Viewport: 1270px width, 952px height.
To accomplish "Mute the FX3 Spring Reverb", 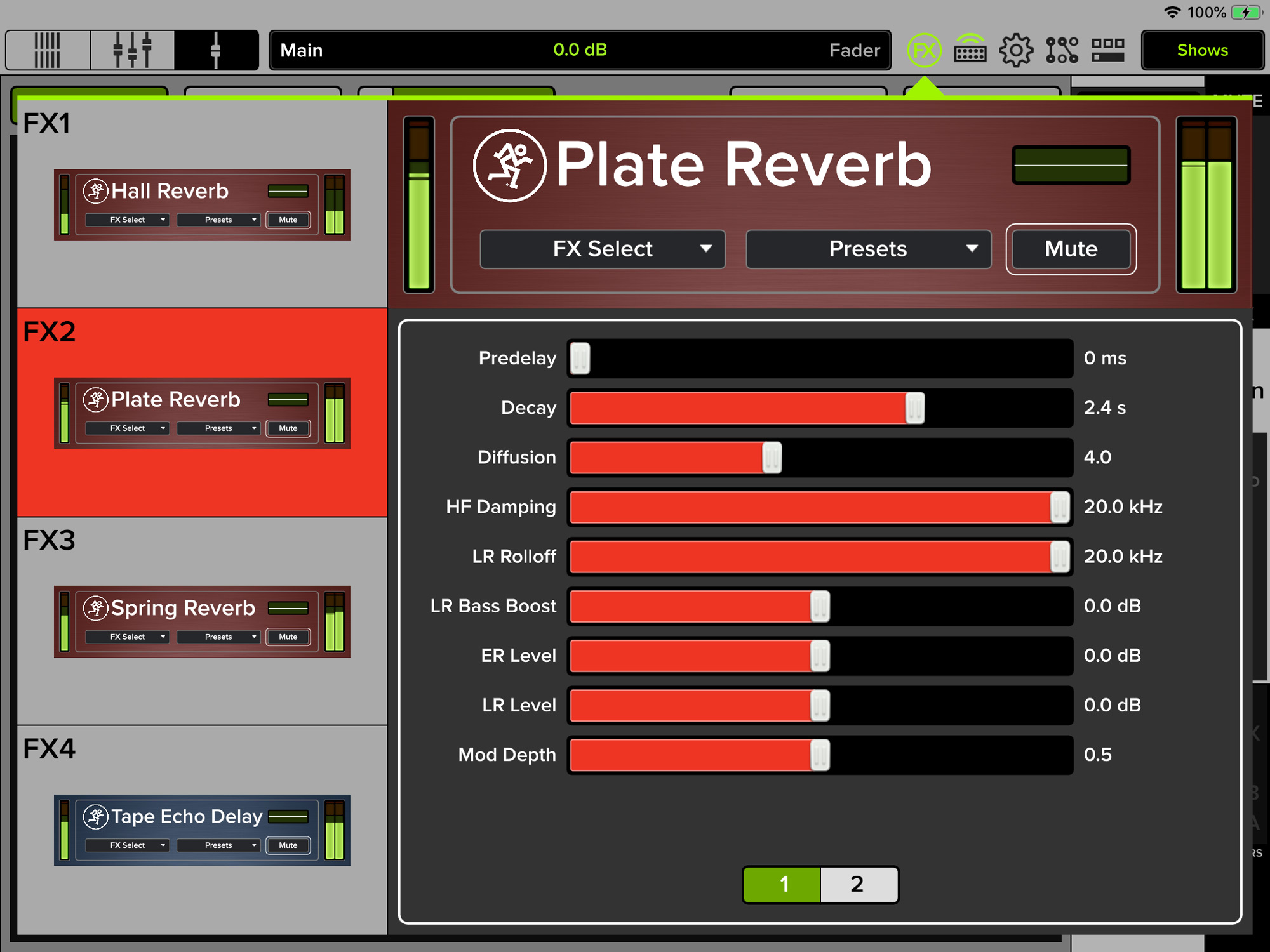I will (x=288, y=637).
